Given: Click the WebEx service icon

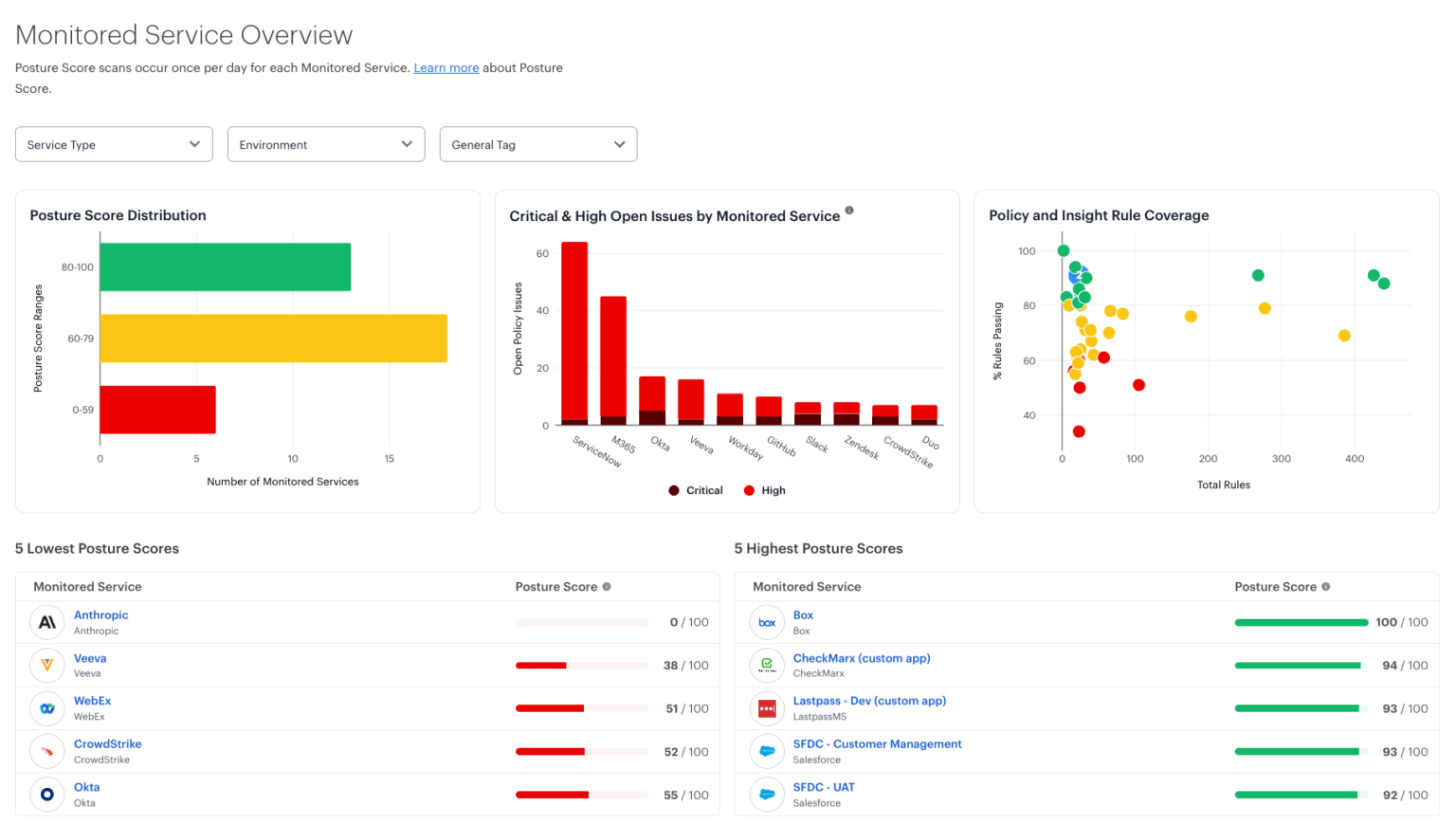Looking at the screenshot, I should pyautogui.click(x=46, y=707).
